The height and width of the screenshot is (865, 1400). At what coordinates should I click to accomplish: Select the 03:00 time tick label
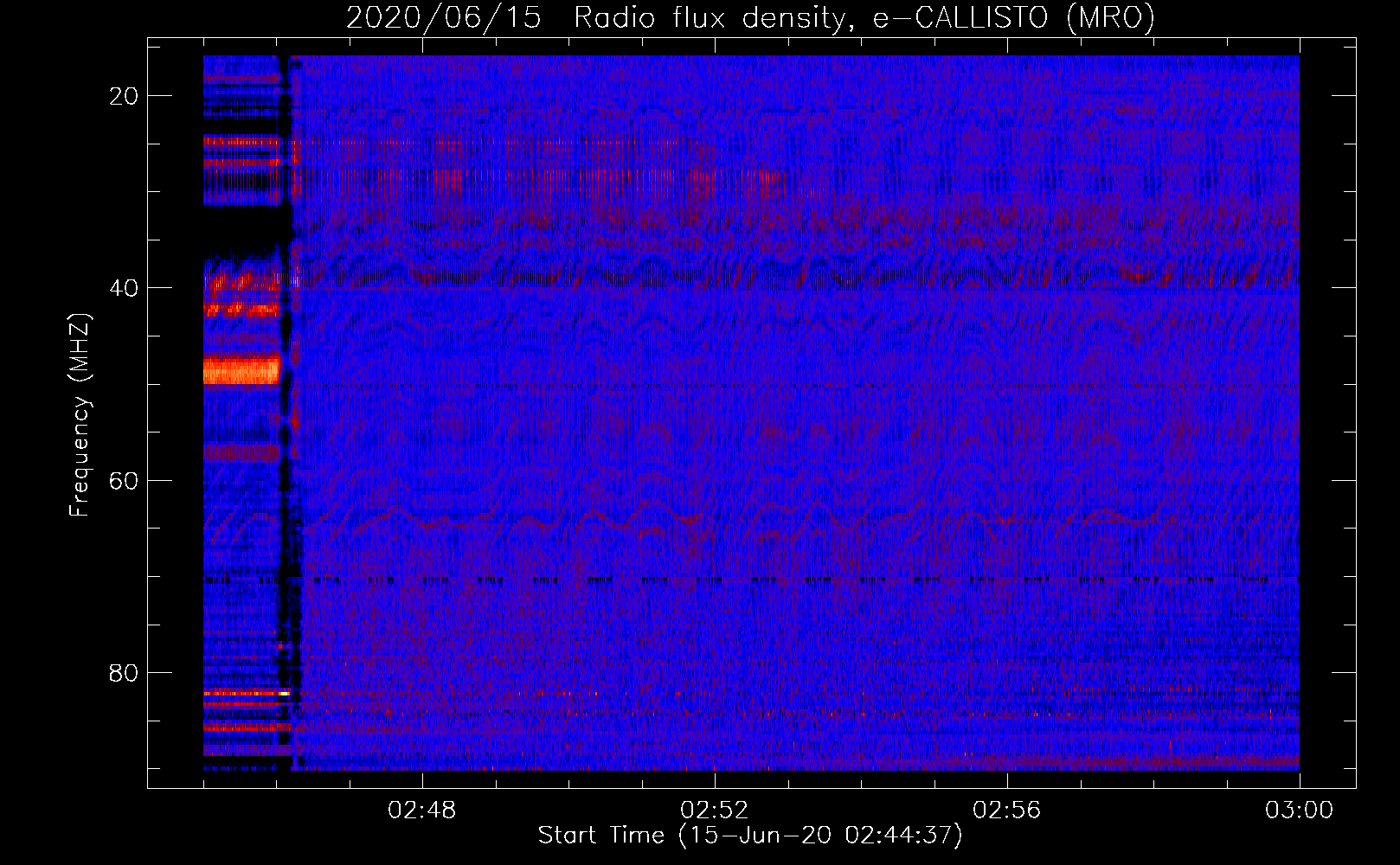click(x=1300, y=811)
